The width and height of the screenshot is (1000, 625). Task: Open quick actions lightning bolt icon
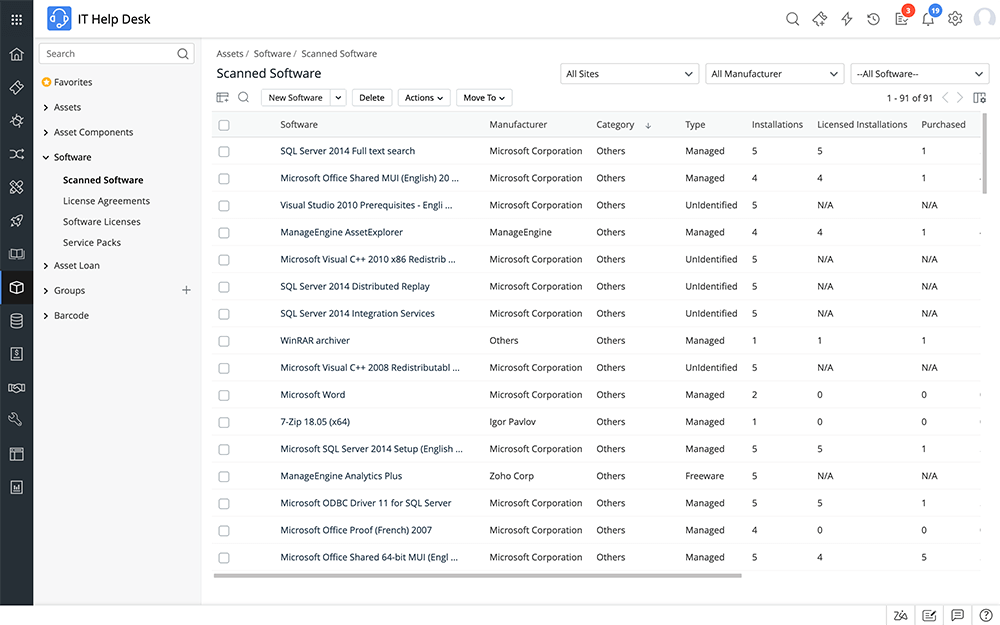point(847,18)
